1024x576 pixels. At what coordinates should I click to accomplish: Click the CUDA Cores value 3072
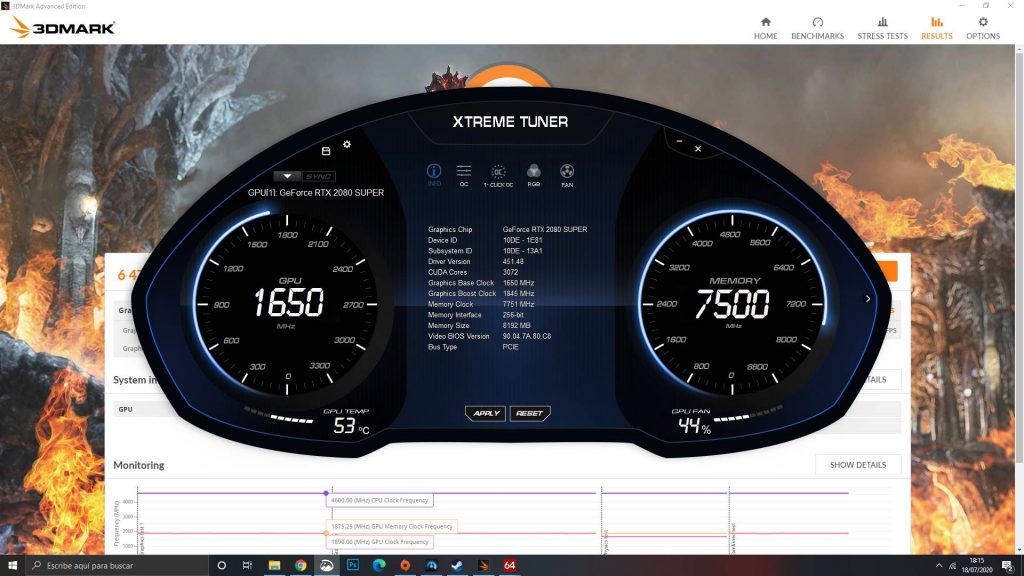click(x=510, y=272)
